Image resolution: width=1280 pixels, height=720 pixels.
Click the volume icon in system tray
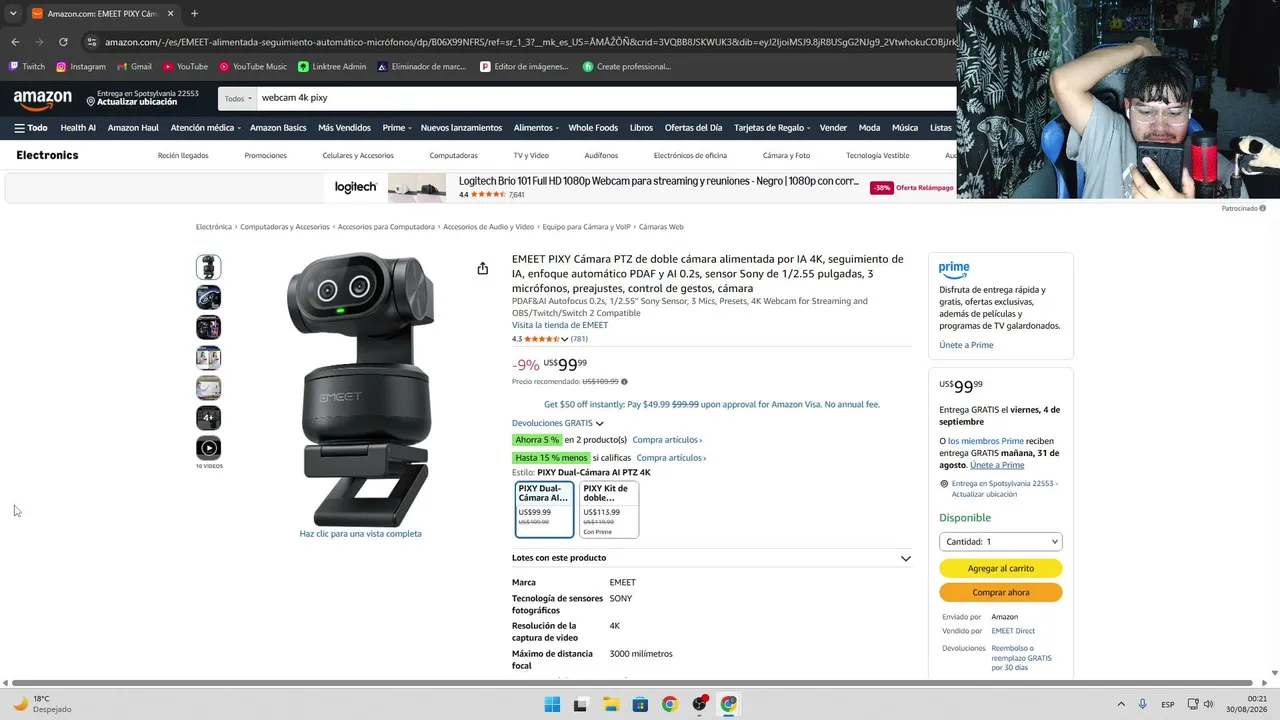[x=1208, y=704]
